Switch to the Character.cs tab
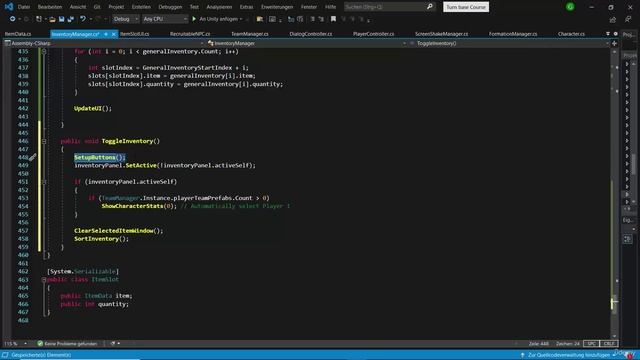Screen dimensions: 640x360 click(x=571, y=34)
